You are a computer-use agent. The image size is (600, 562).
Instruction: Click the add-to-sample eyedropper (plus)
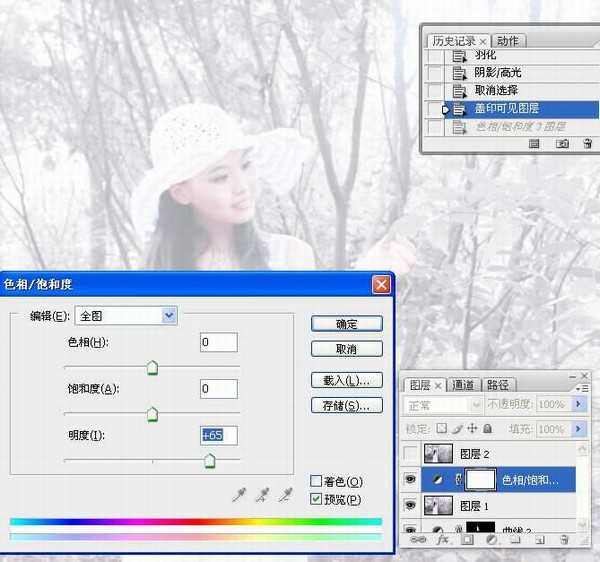click(x=262, y=495)
